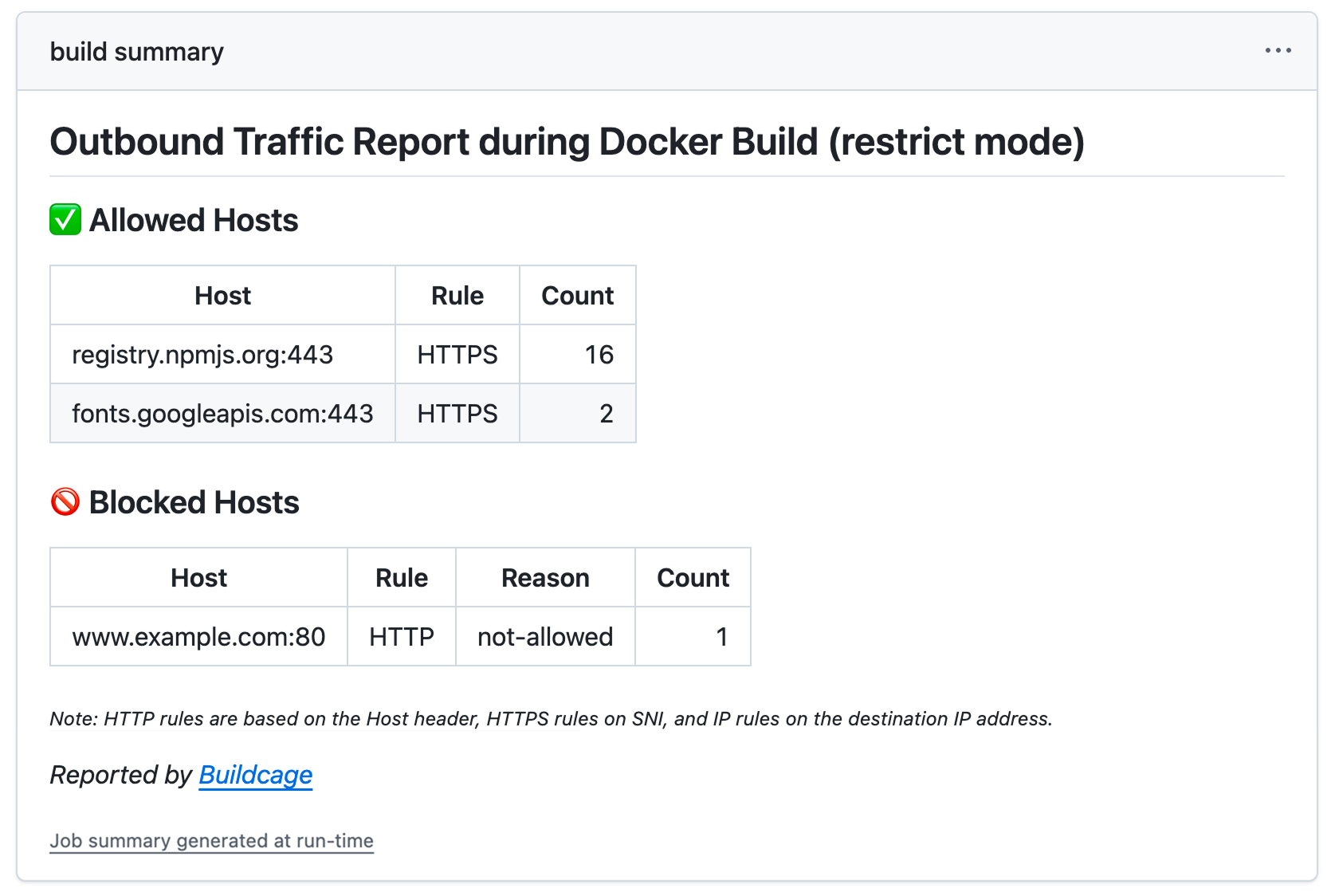The height and width of the screenshot is (896, 1331).
Task: Click the HTTP rule cell for www.example.com
Action: click(x=401, y=637)
